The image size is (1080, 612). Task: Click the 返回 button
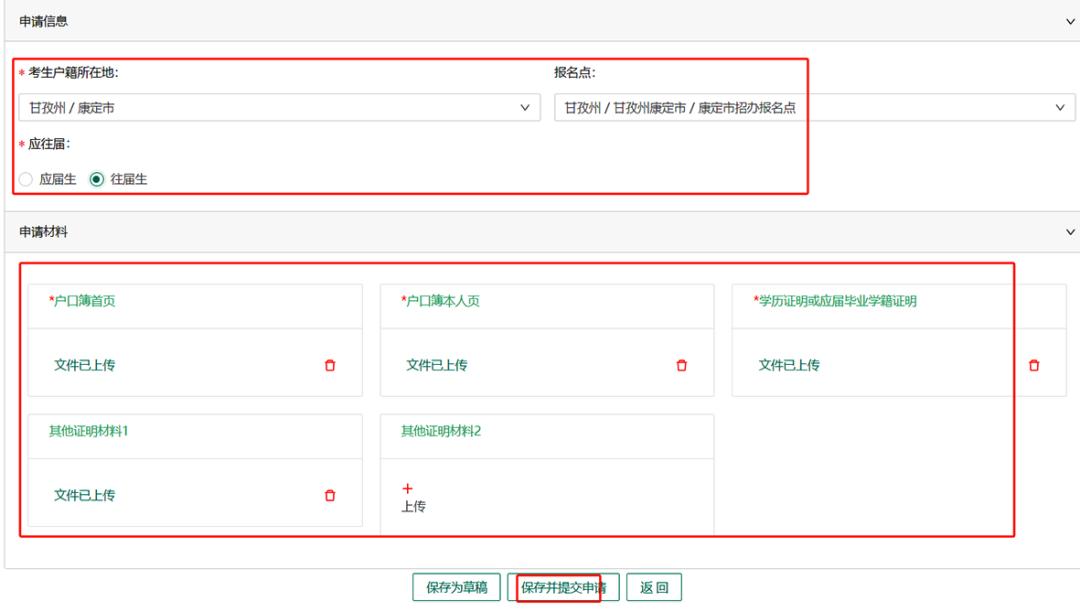[654, 588]
